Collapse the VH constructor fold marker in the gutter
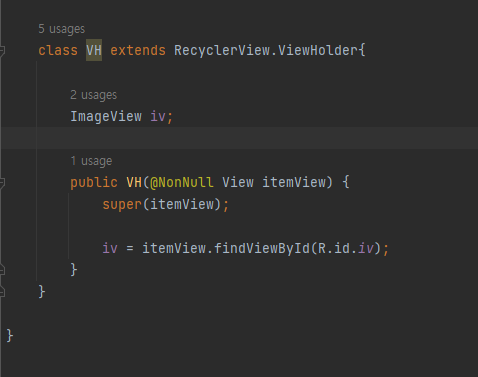This screenshot has width=478, height=377. pos(2,182)
